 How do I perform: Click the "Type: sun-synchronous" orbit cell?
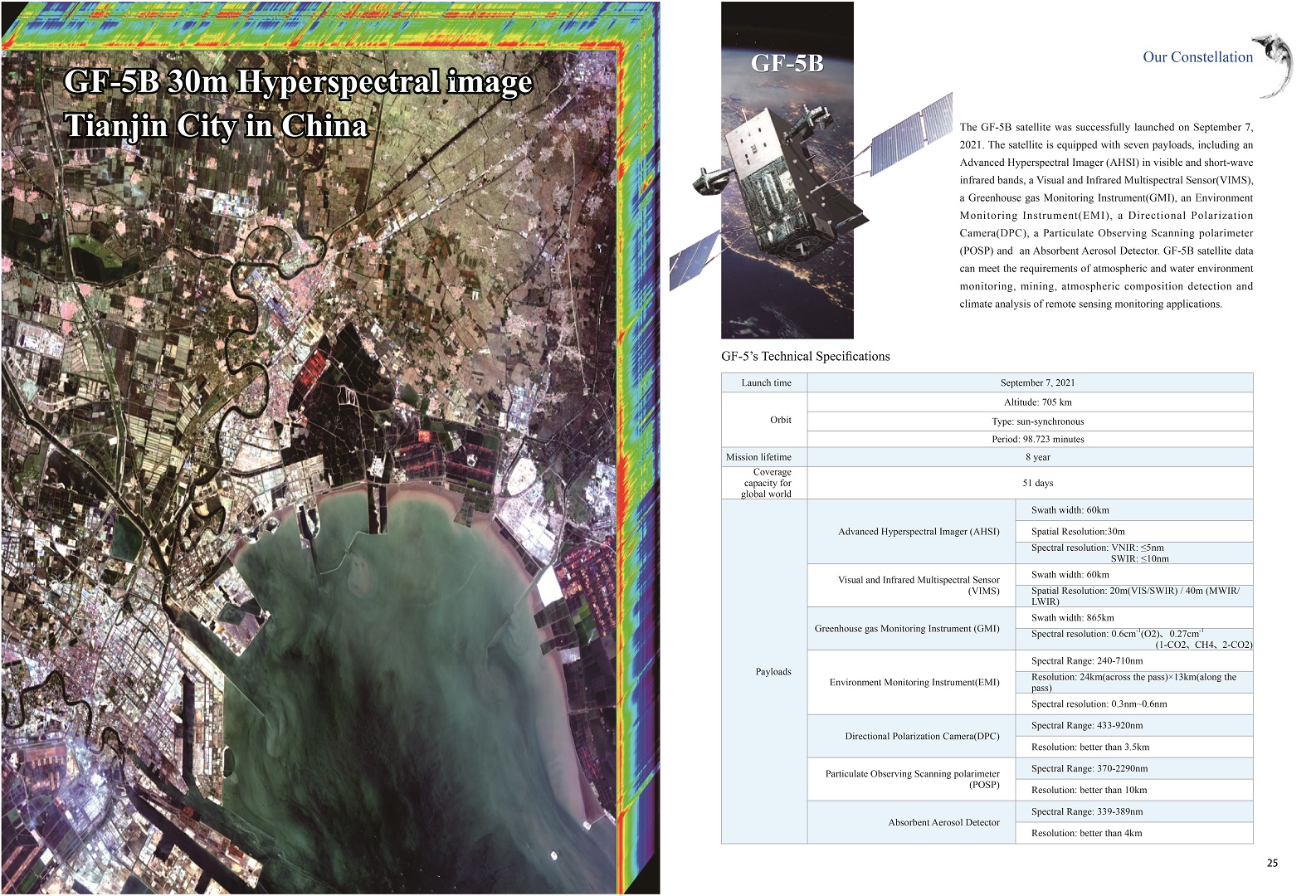1037,421
